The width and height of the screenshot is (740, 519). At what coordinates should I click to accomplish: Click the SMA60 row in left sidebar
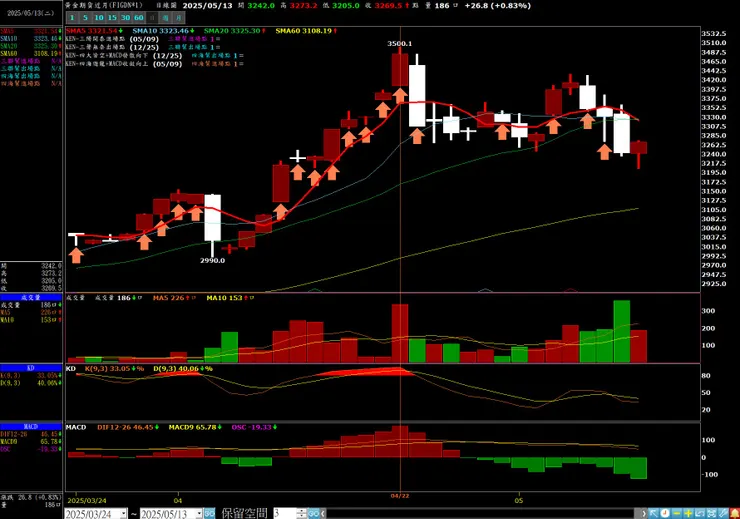(31, 53)
